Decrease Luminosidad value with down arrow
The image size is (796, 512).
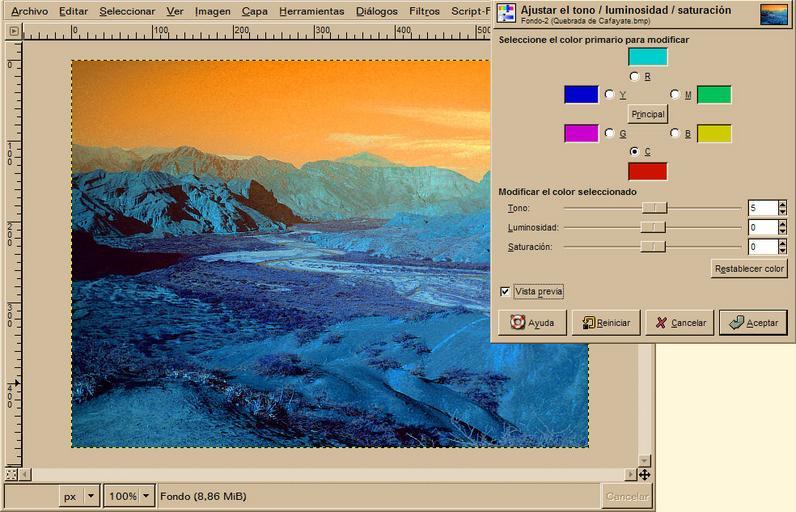[x=782, y=230]
